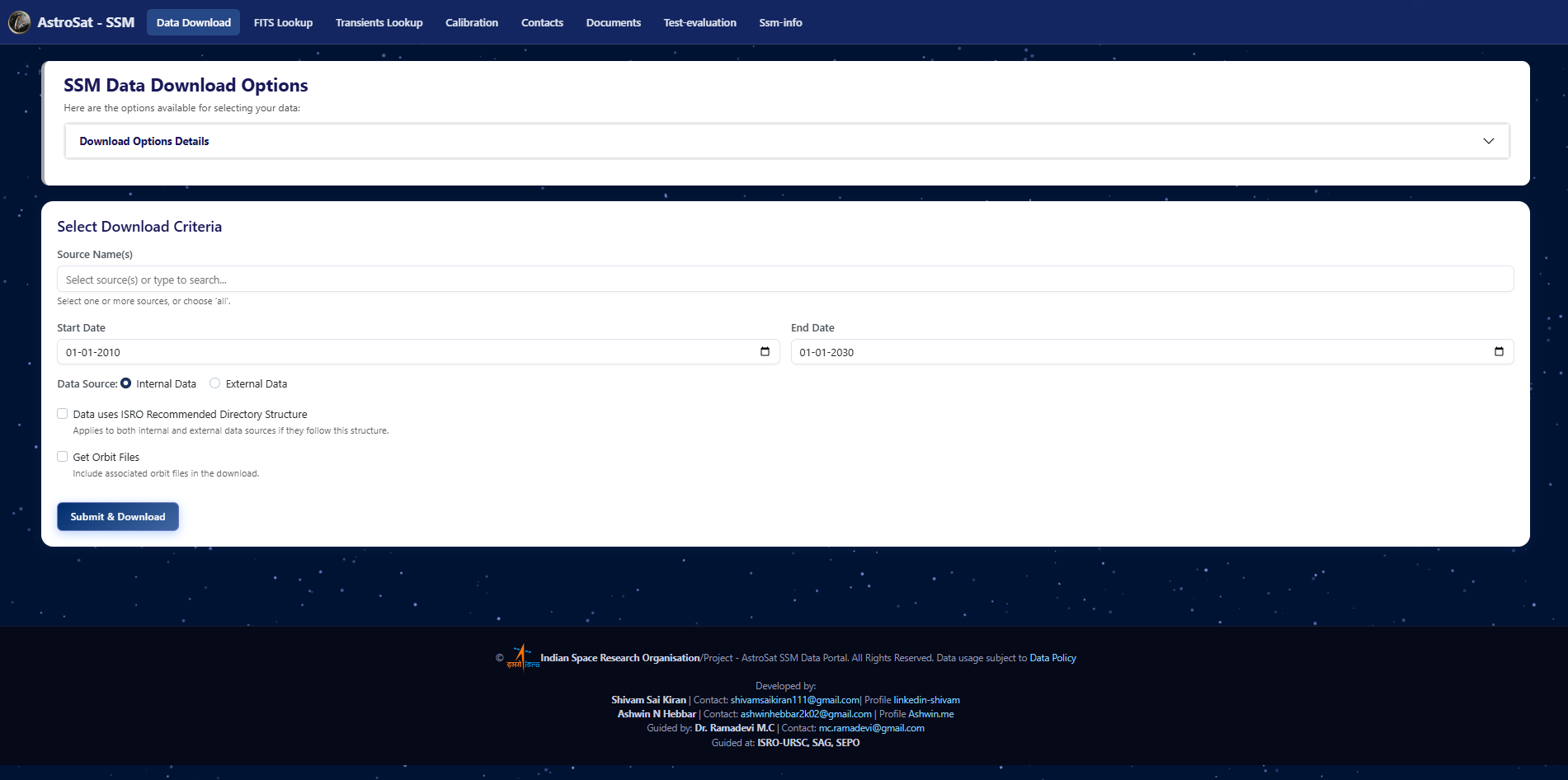
Task: Email shivamsaikiran111@gmail.com link
Action: point(795,700)
